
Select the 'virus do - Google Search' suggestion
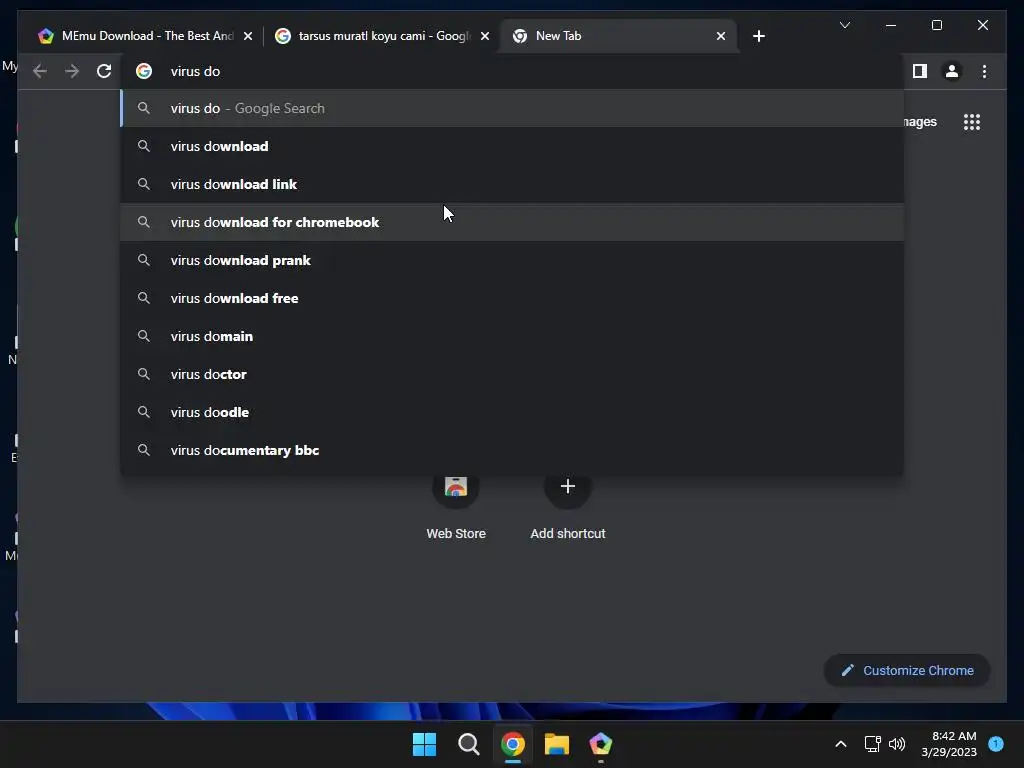(512, 108)
